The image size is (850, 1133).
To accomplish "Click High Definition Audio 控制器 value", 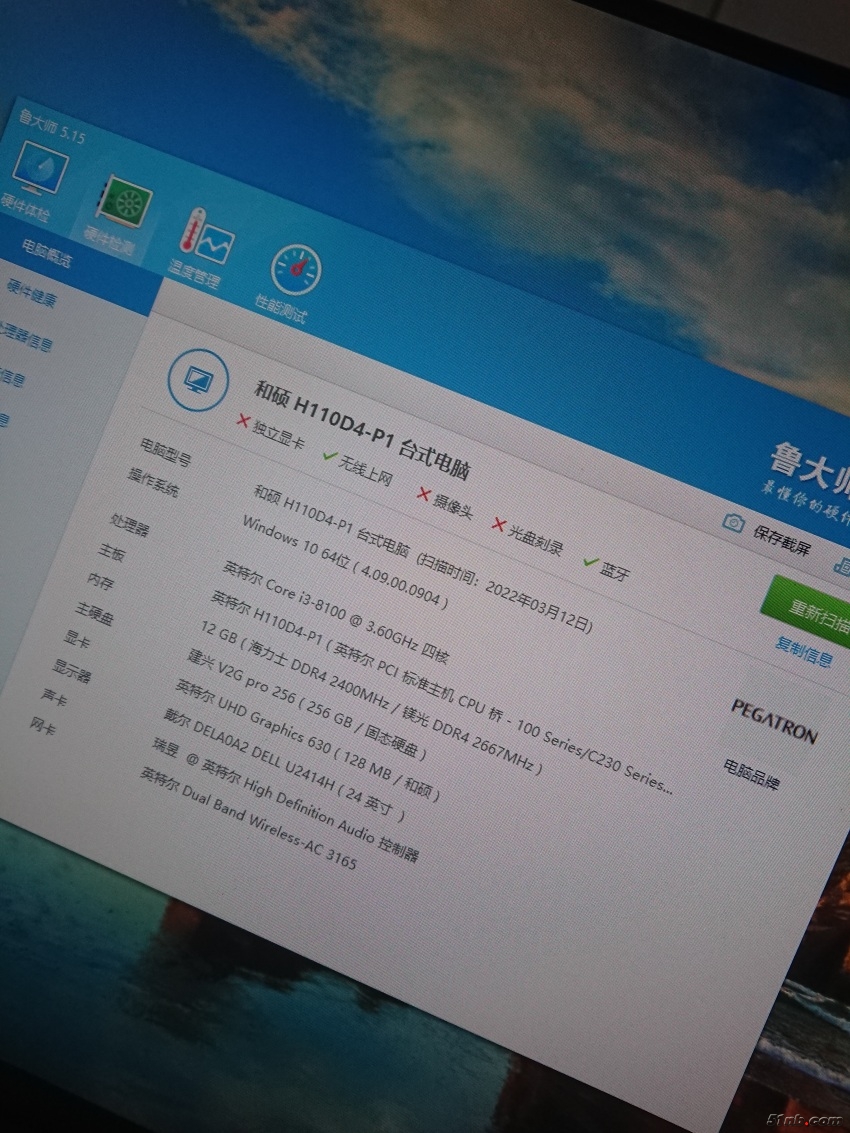I will pos(286,800).
